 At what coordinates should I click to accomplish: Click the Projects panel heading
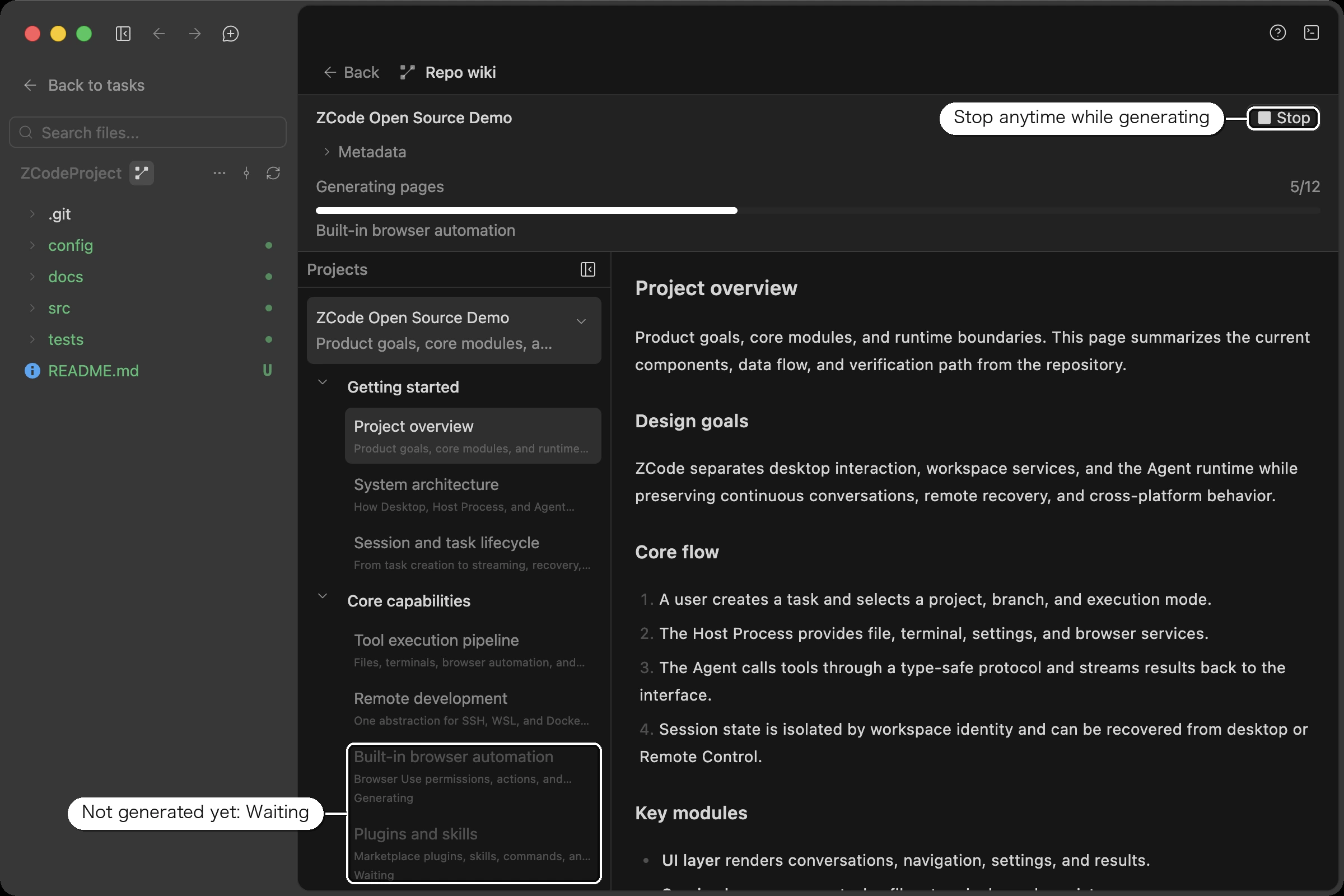pyautogui.click(x=337, y=270)
